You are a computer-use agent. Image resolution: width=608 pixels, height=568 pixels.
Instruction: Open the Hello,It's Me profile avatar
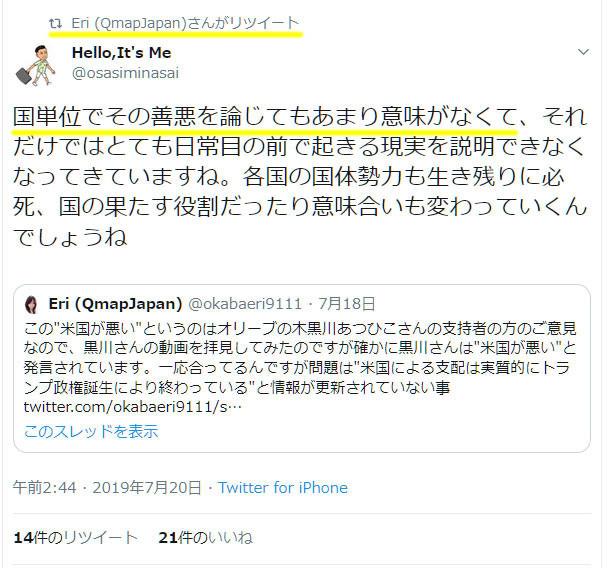tap(36, 65)
